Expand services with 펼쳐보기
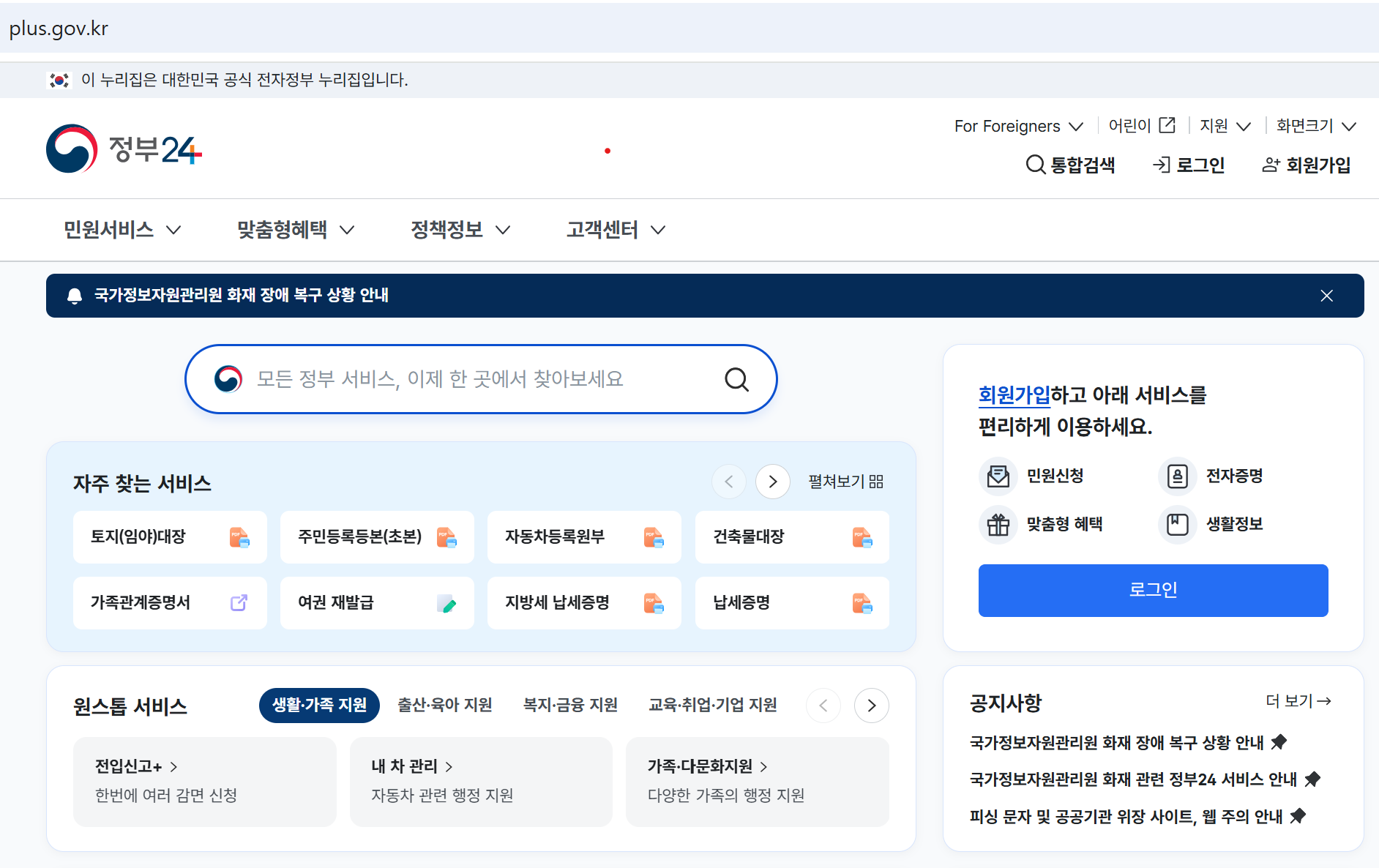Screen dimensions: 1379x868 [x=845, y=482]
